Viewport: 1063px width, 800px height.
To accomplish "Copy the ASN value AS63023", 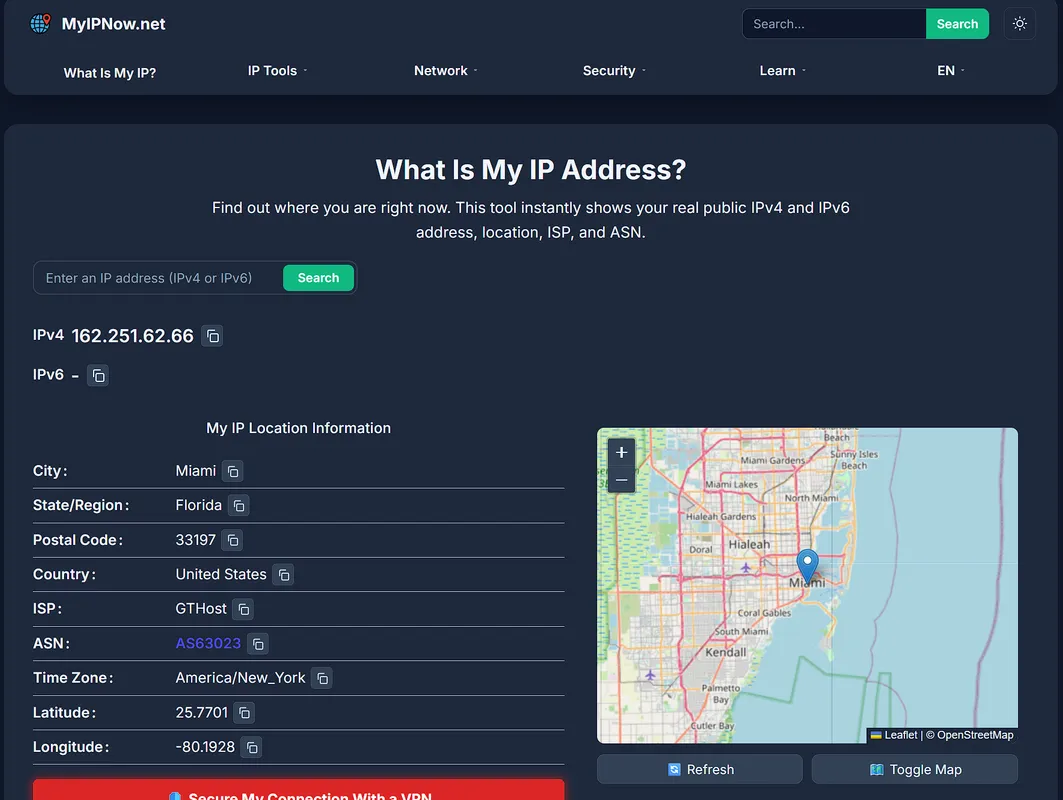I will [x=258, y=644].
